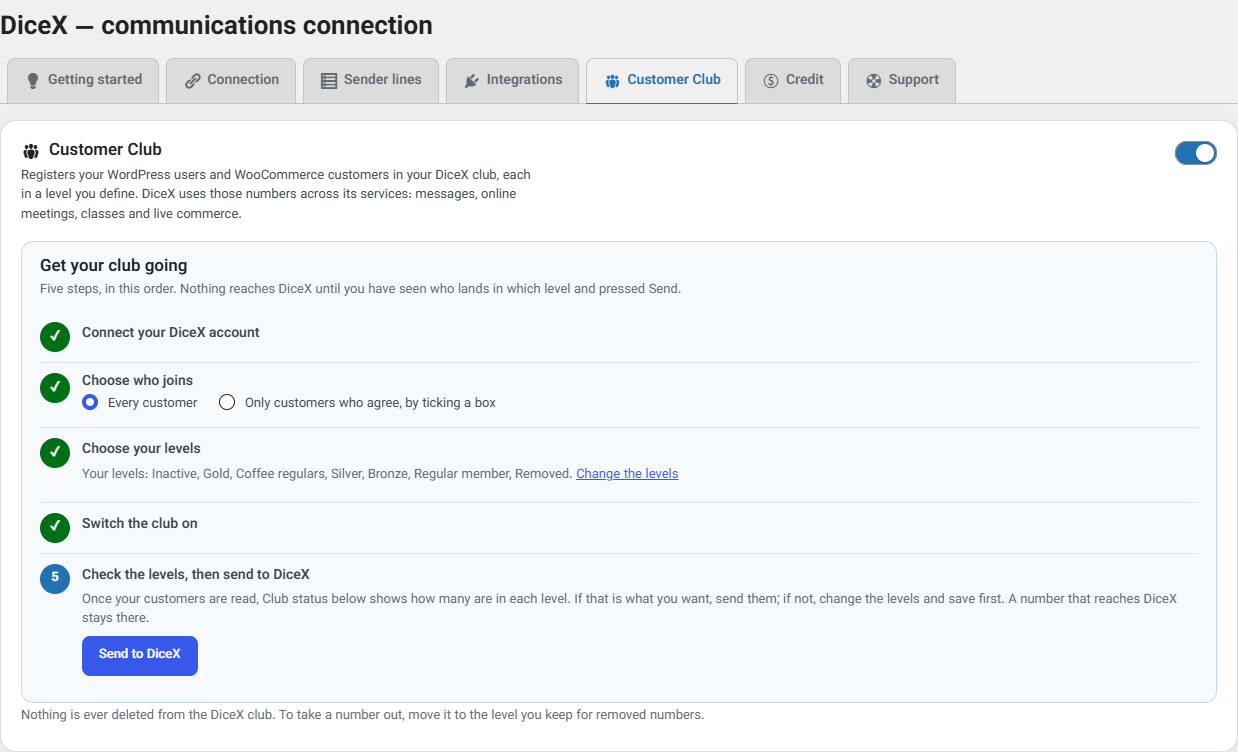
Task: Click the DiceX — communications connection page title
Action: point(217,25)
